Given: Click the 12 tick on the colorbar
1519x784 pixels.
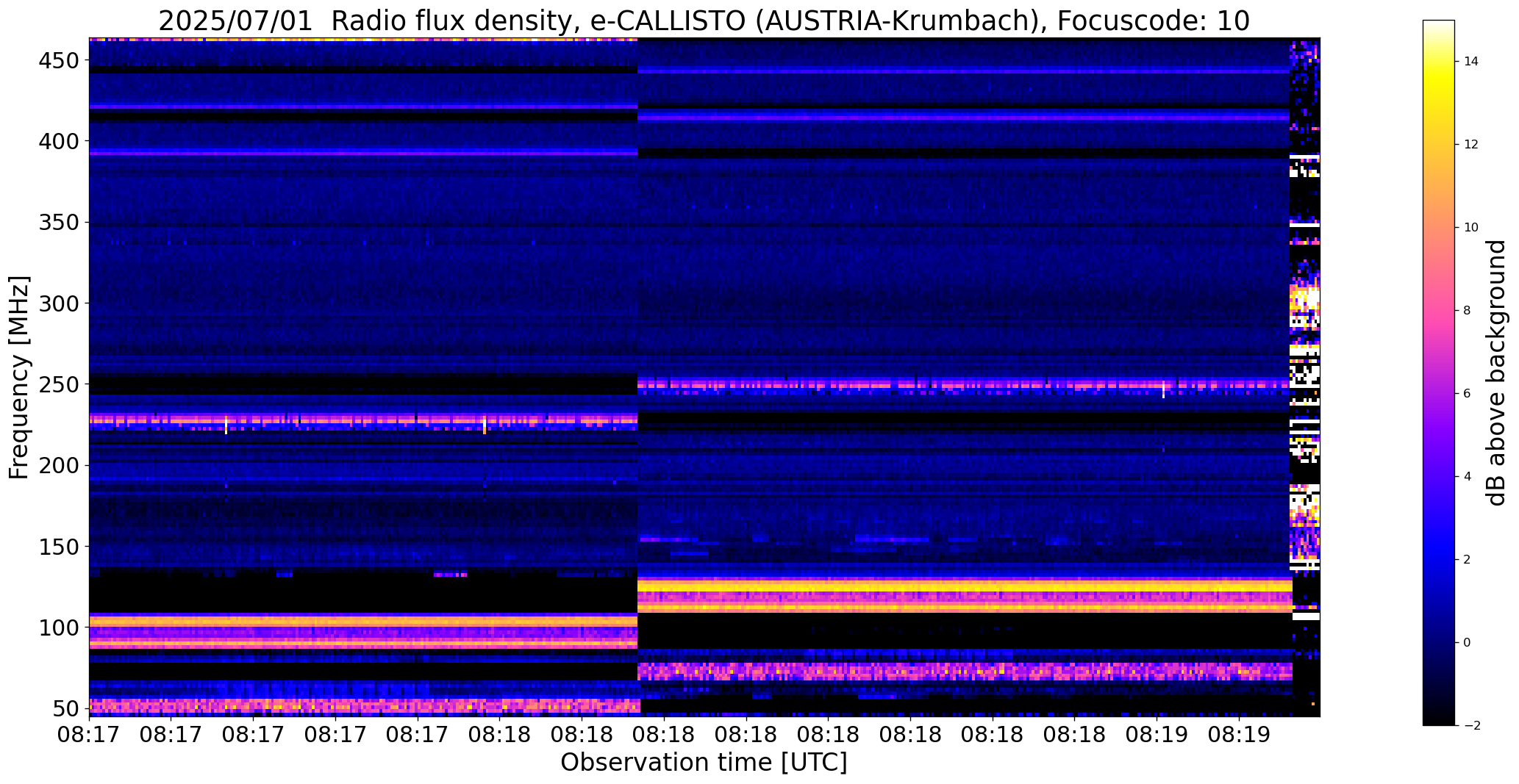Looking at the screenshot, I should pos(1471,144).
